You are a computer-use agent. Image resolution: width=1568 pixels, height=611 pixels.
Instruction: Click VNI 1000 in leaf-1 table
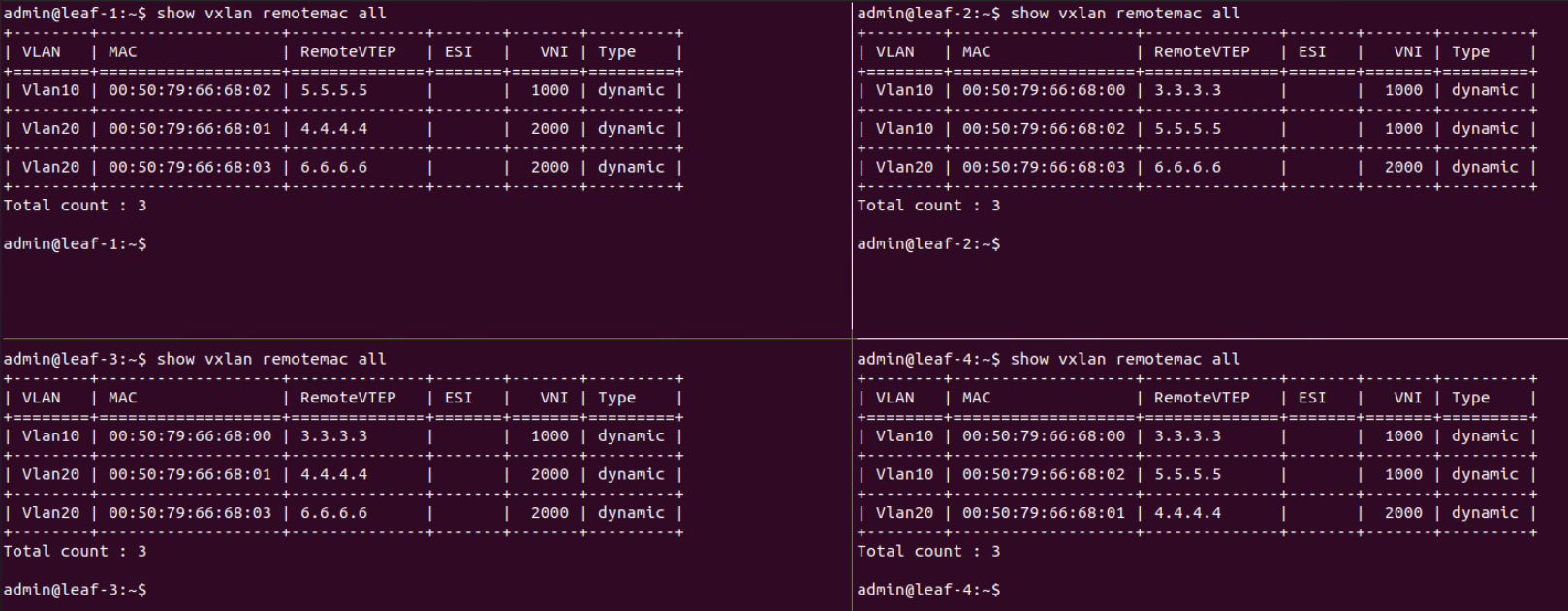pyautogui.click(x=549, y=90)
